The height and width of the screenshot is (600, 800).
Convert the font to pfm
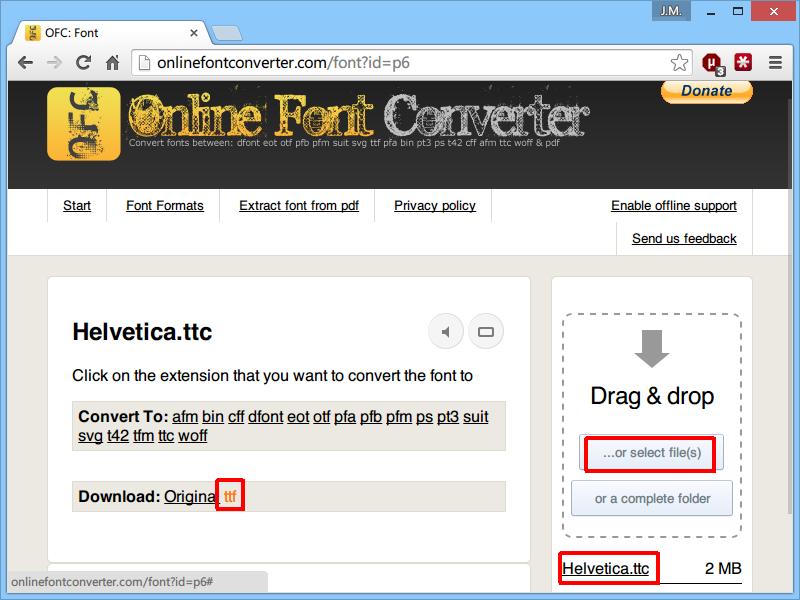pos(399,417)
